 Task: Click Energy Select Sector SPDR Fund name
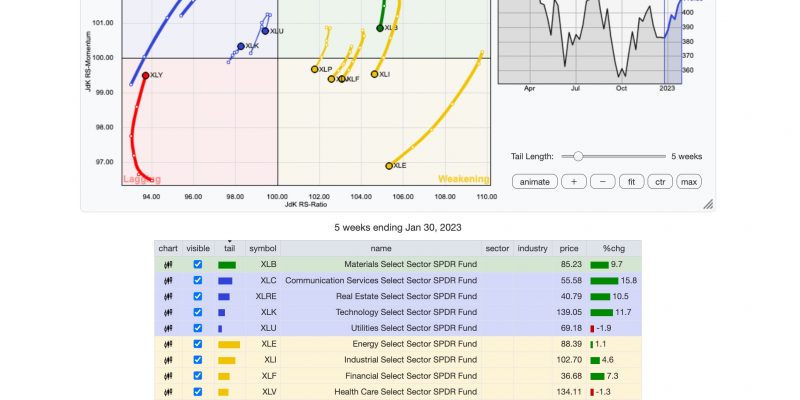click(x=415, y=344)
